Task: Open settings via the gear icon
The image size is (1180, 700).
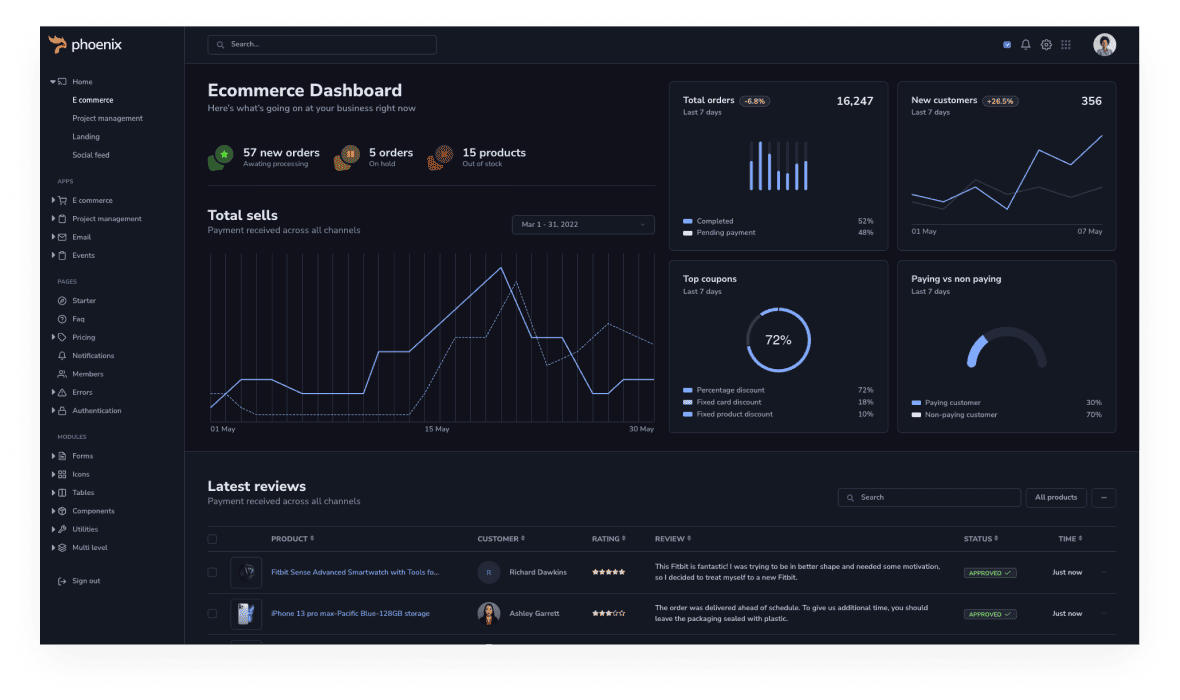Action: point(1046,45)
